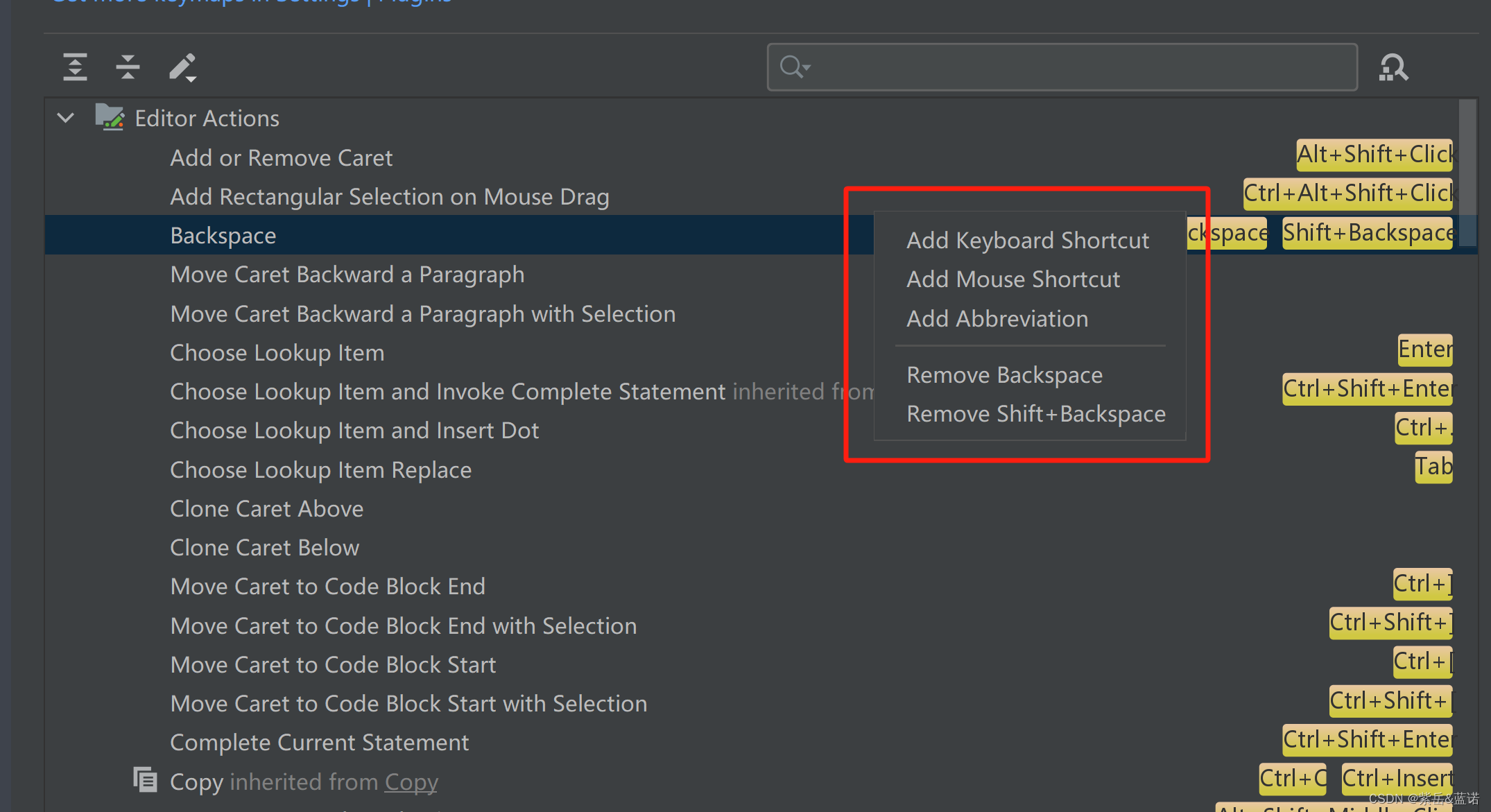Select Move Caret to Code Block End
The height and width of the screenshot is (812, 1491).
327,587
